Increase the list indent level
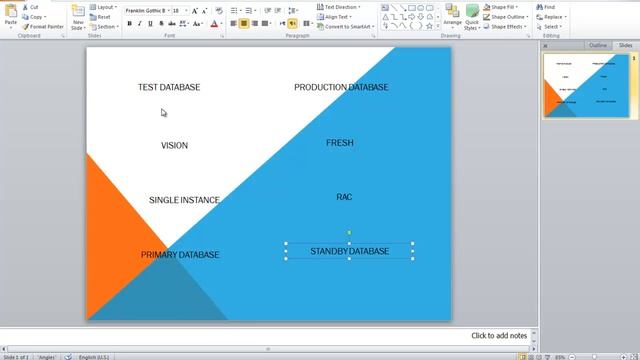Screen dimensions: 640x360 point(278,11)
